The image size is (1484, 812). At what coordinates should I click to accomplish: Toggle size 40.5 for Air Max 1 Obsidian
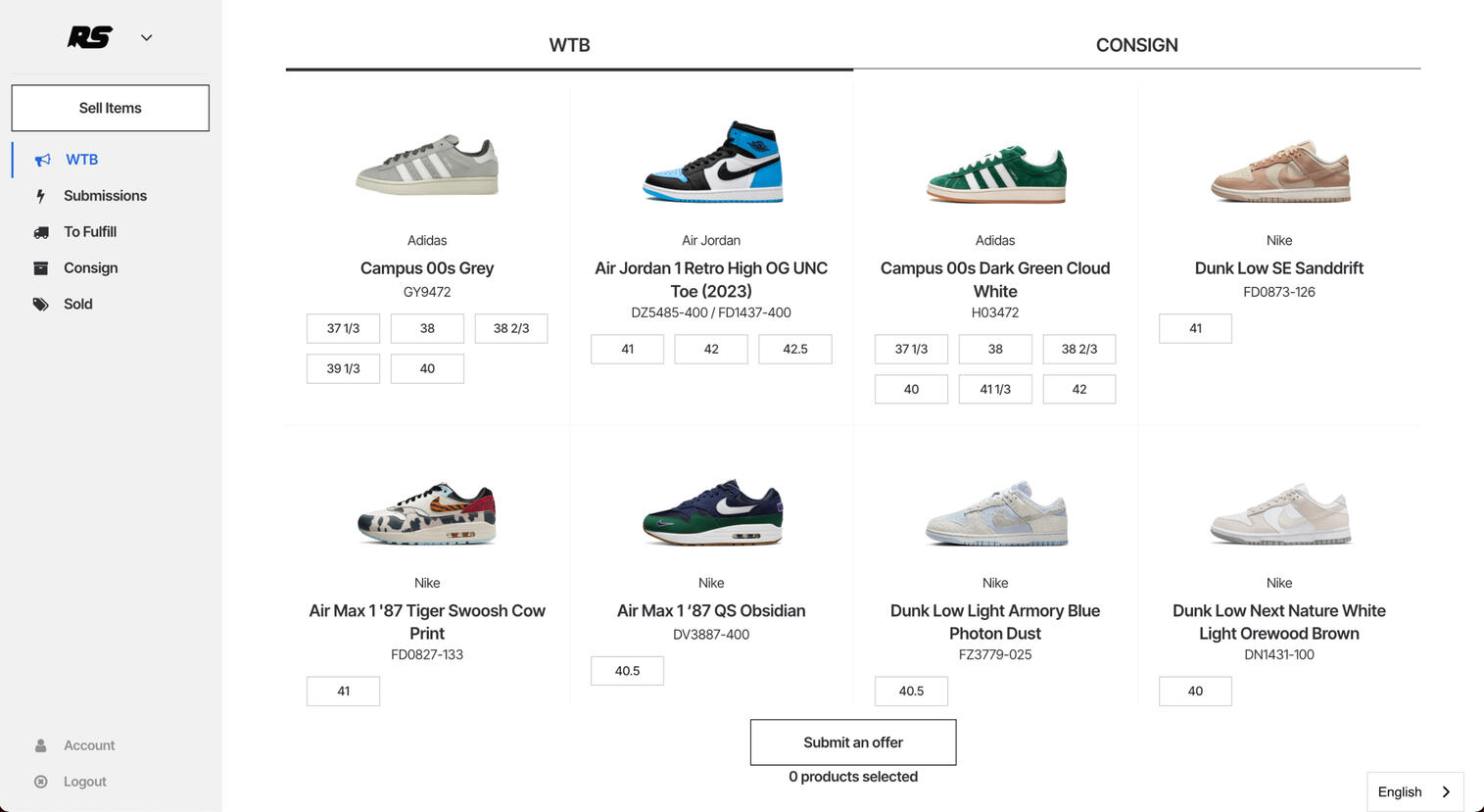pyautogui.click(x=627, y=671)
